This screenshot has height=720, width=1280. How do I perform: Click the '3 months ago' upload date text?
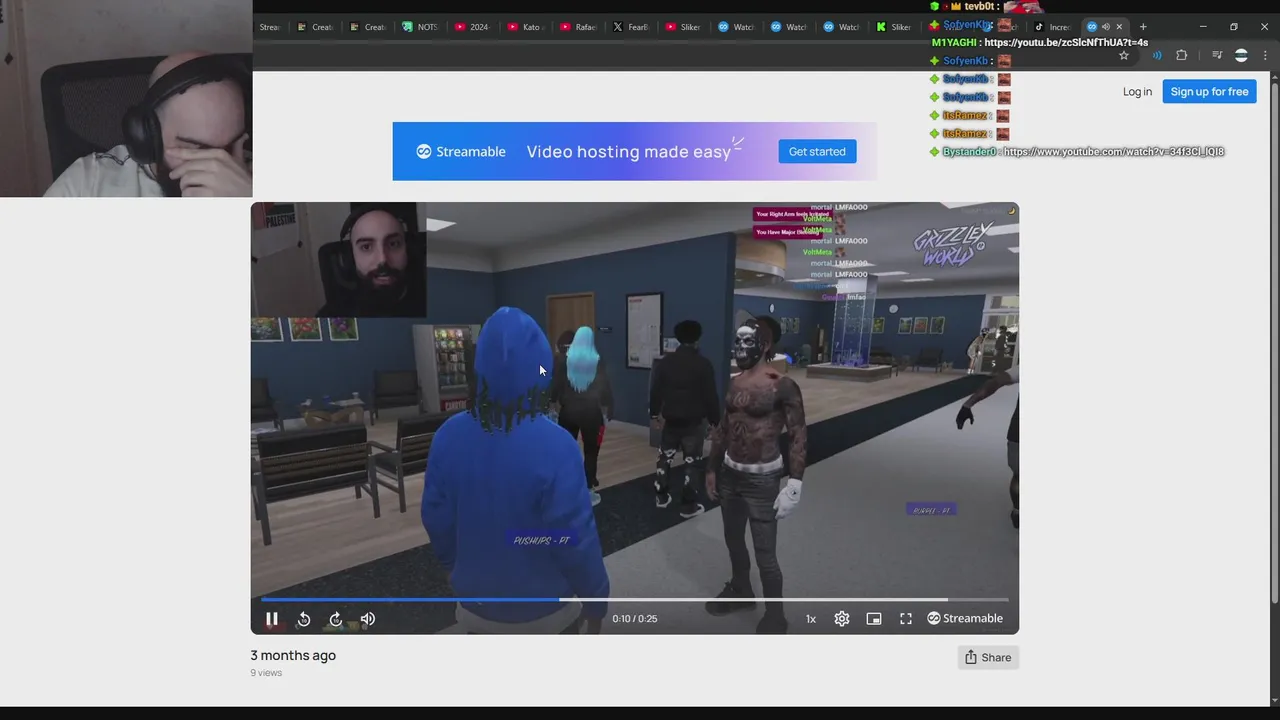click(293, 655)
